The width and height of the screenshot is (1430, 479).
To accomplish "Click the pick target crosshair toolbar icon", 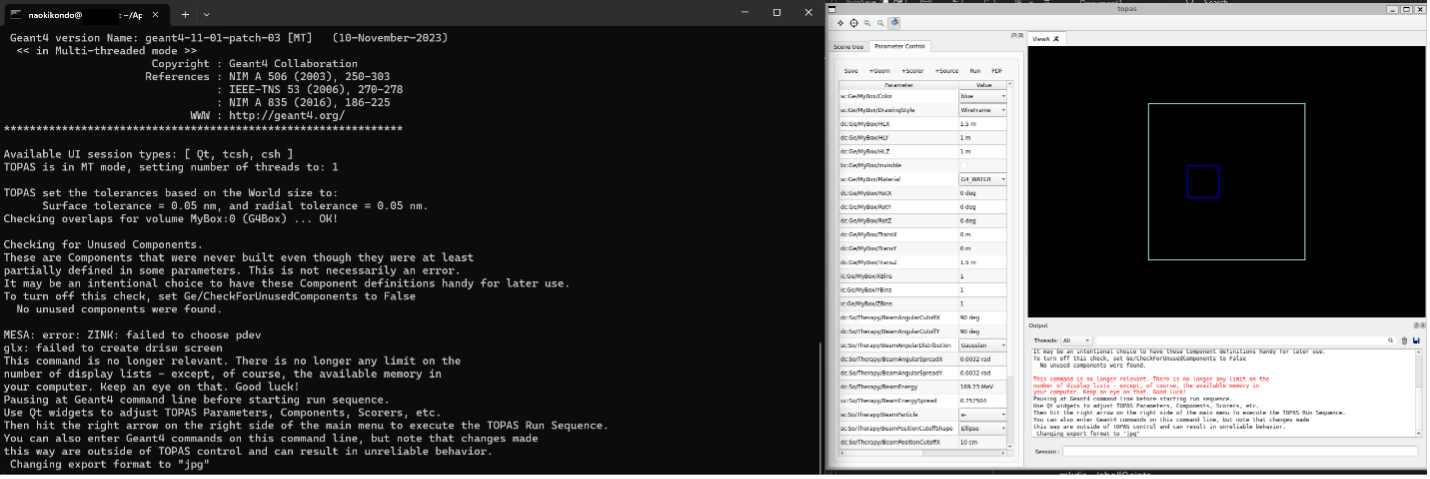I will pyautogui.click(x=853, y=22).
